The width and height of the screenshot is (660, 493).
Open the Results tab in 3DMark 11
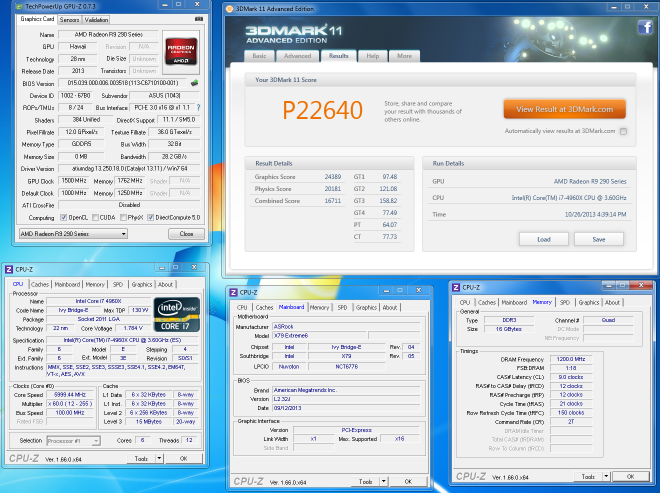point(339,56)
